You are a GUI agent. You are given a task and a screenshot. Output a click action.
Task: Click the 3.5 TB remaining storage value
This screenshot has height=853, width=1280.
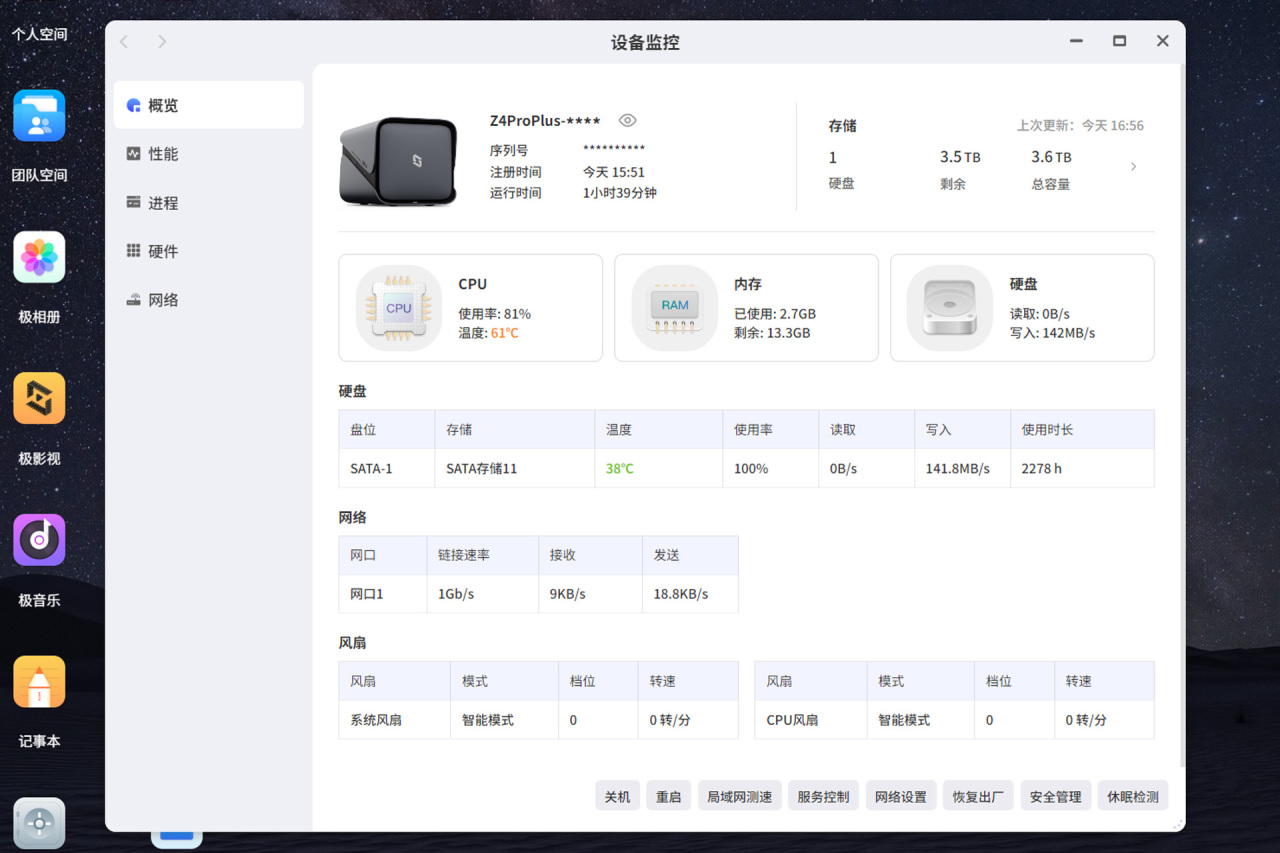click(x=960, y=157)
